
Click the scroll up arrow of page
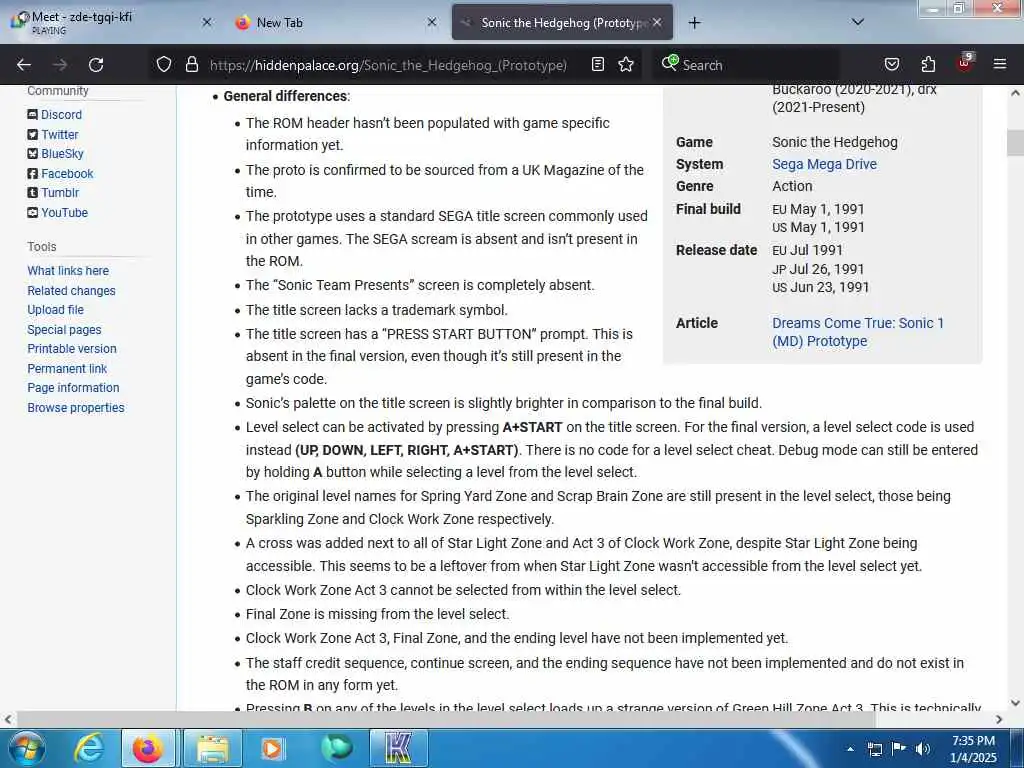(x=1015, y=93)
